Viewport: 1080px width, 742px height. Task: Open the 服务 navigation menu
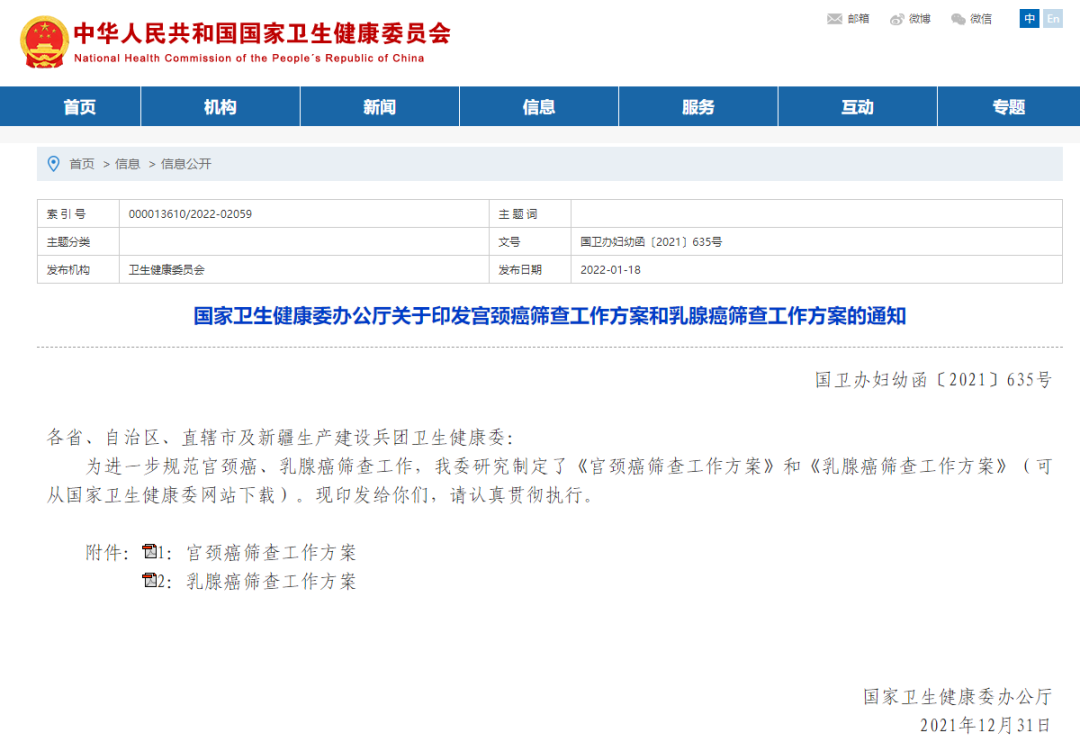point(697,106)
